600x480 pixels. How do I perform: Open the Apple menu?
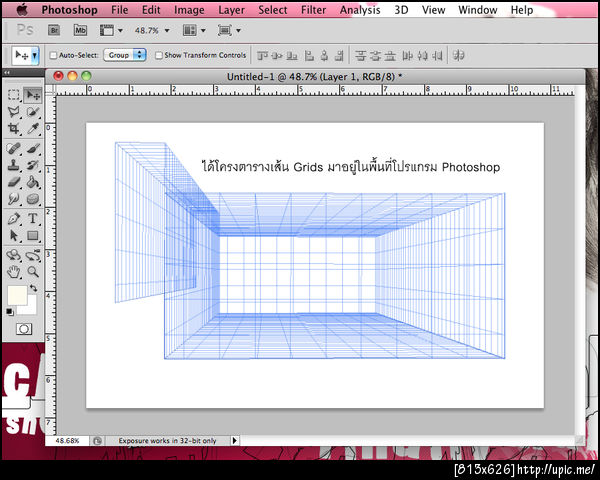pos(22,10)
